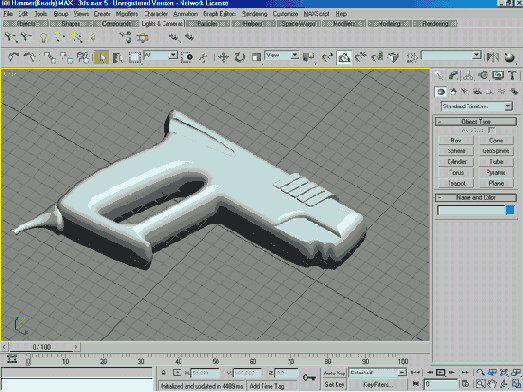Activate the Select and Move tool

click(223, 57)
